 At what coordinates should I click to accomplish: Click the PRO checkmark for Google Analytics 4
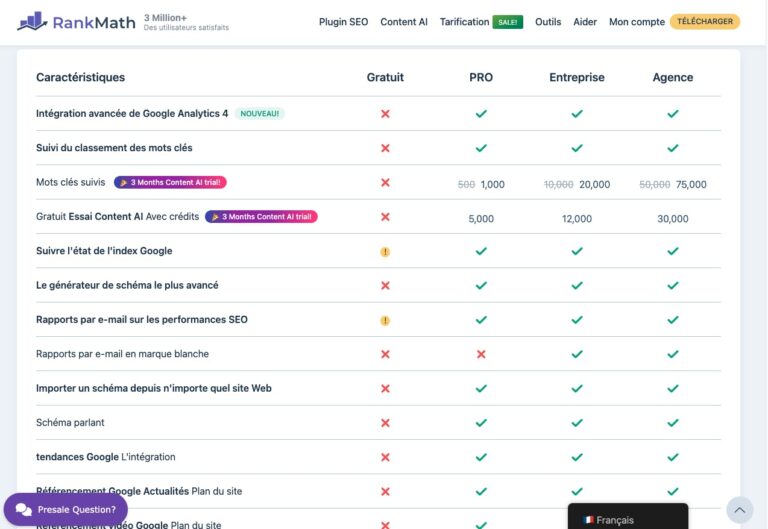coord(481,114)
